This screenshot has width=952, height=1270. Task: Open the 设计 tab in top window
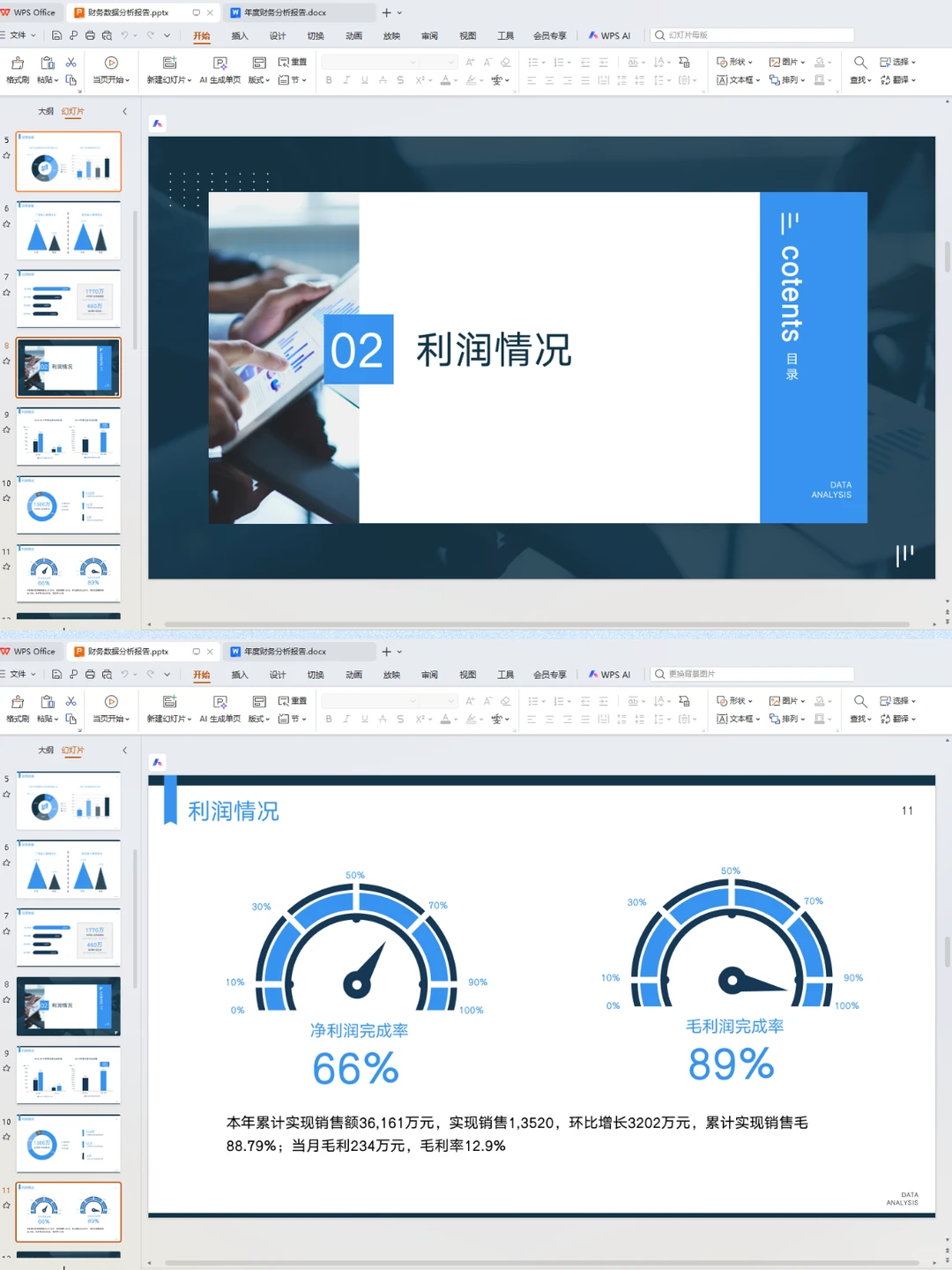(x=278, y=36)
